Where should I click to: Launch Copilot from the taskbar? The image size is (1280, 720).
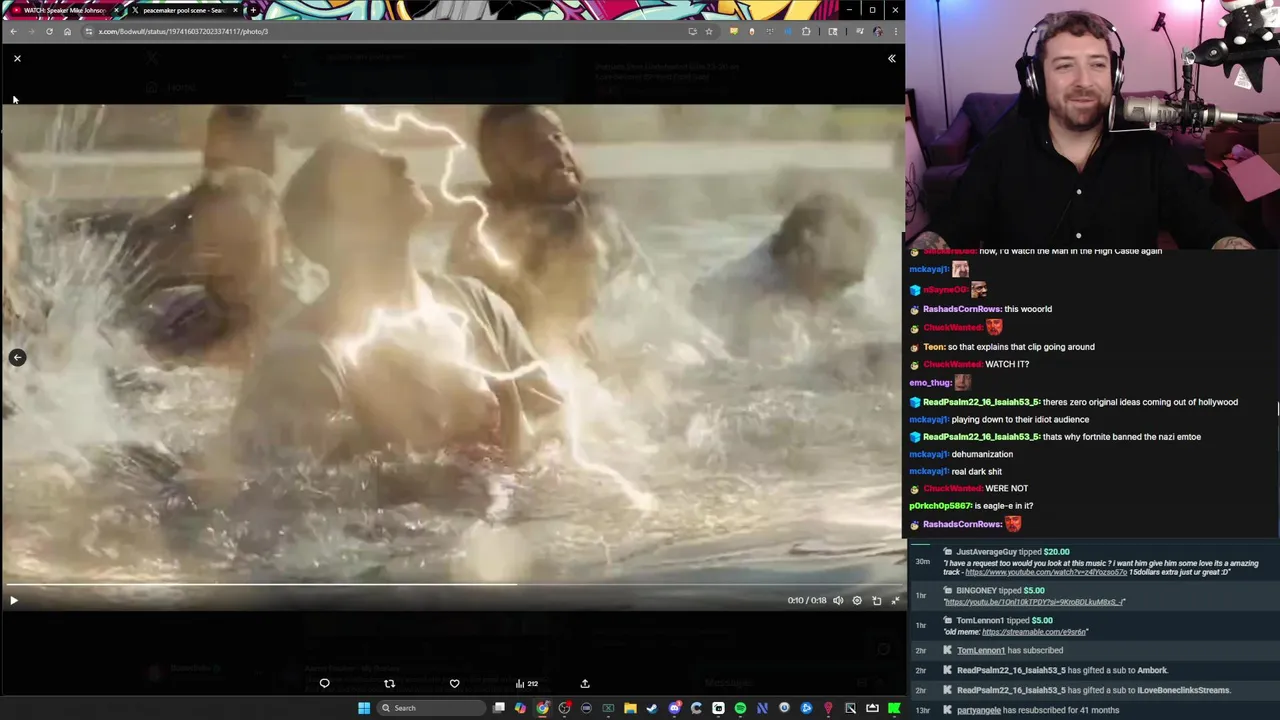[x=520, y=708]
